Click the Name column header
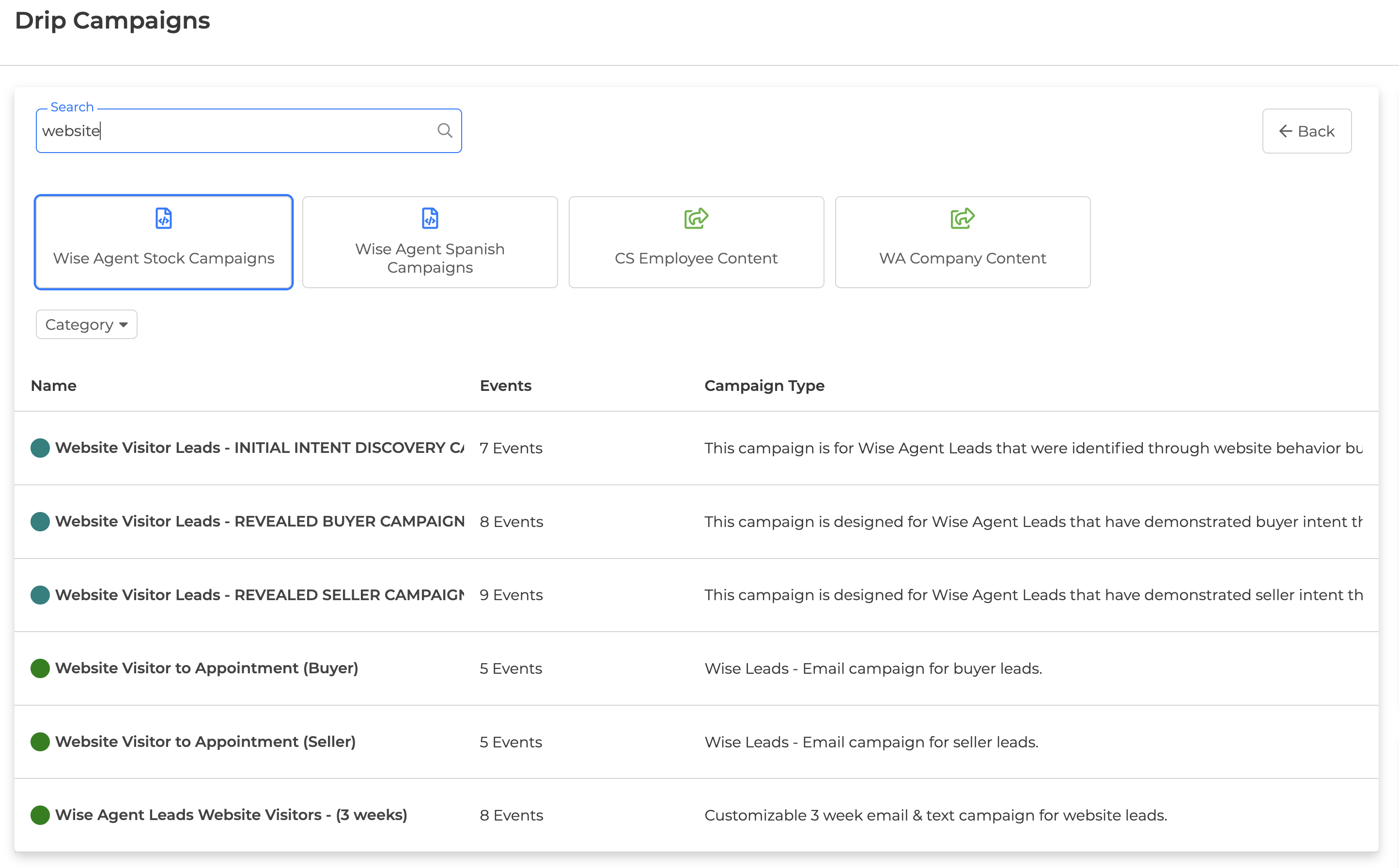The height and width of the screenshot is (868, 1399). pos(53,386)
